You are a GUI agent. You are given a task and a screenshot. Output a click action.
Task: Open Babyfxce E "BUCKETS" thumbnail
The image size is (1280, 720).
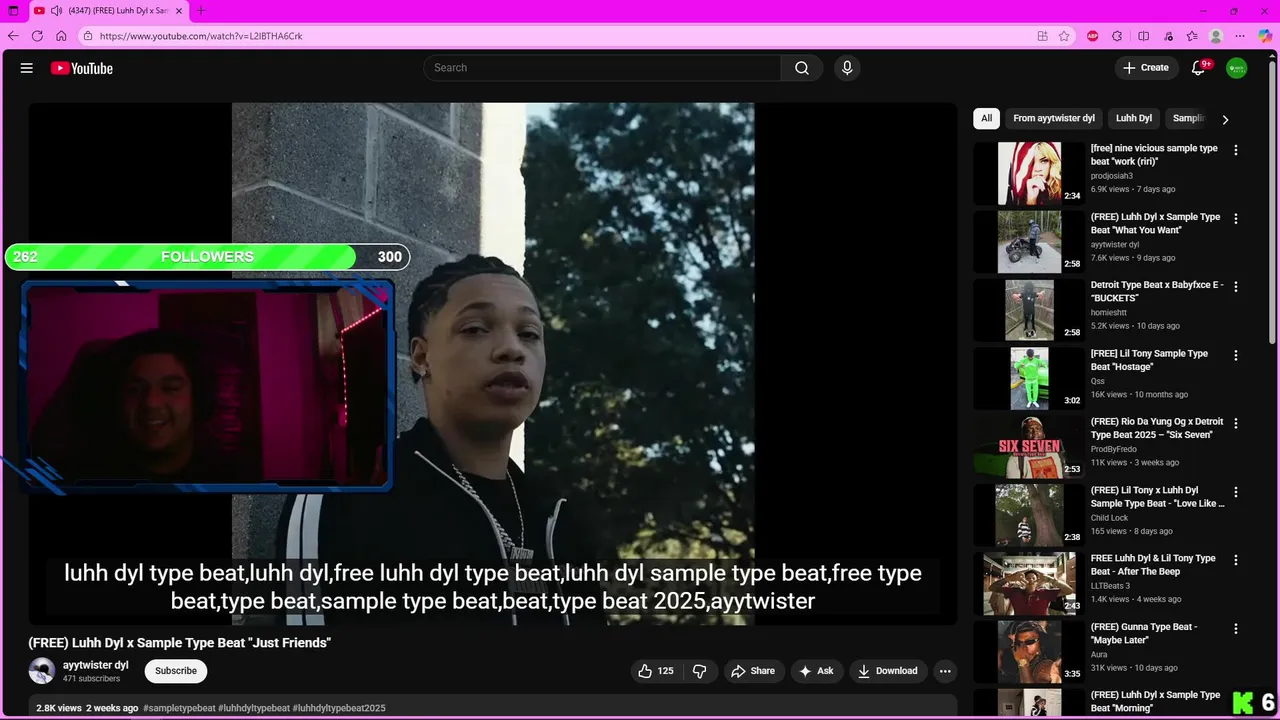(1029, 309)
